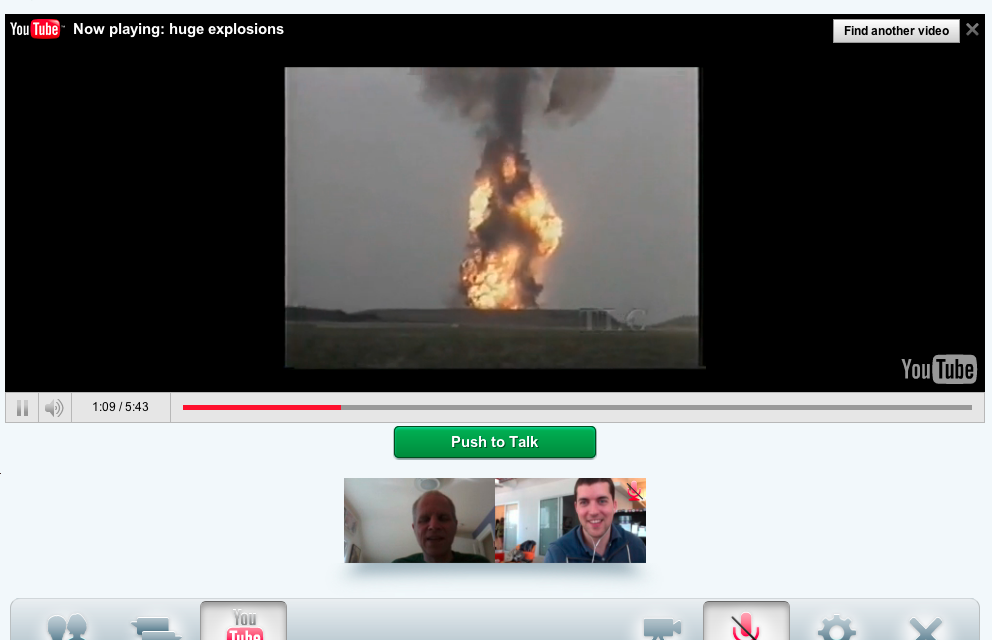Seek within the red video progress bar
The image size is (992, 640).
point(262,408)
